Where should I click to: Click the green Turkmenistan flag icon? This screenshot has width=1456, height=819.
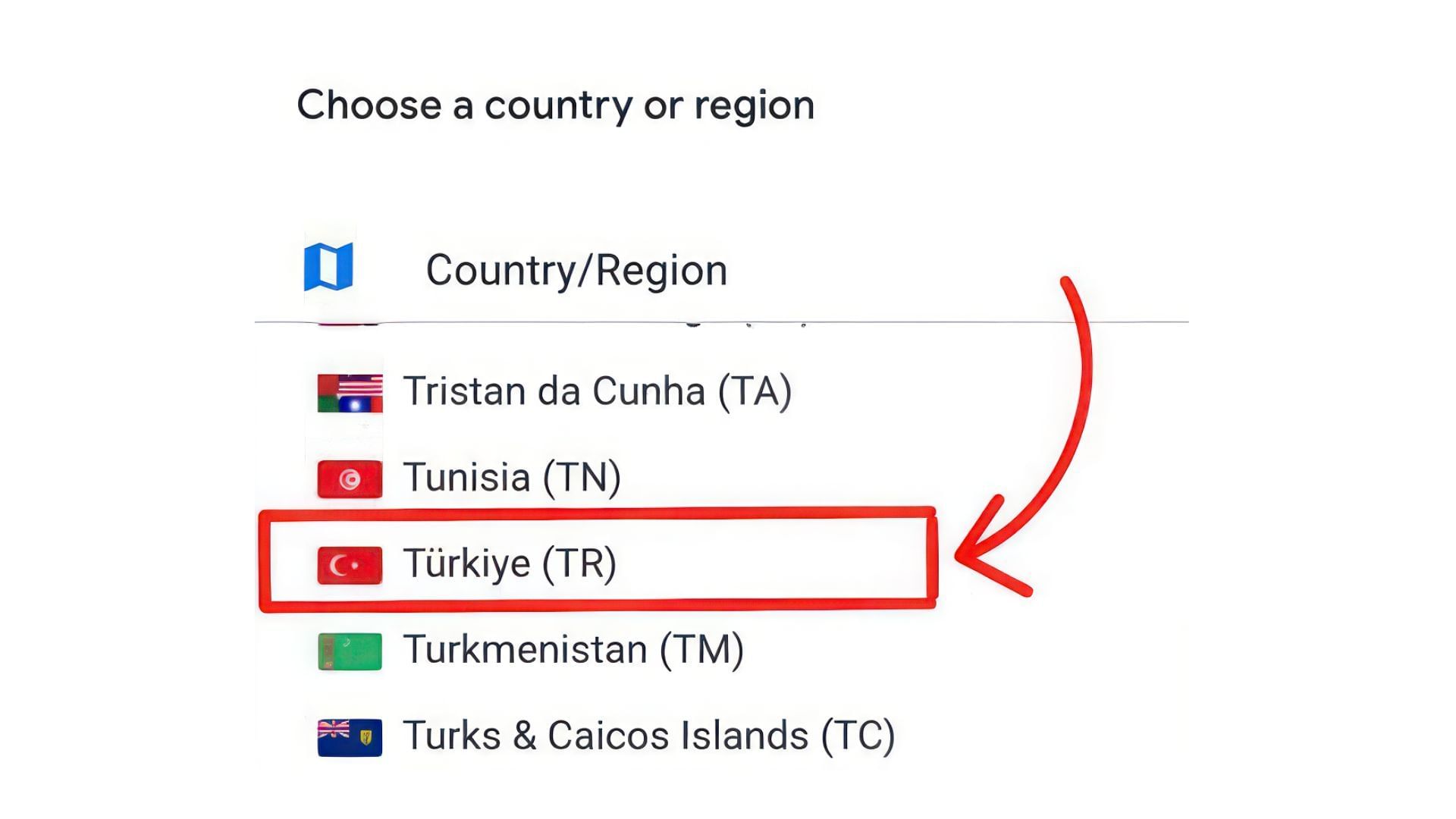[350, 651]
